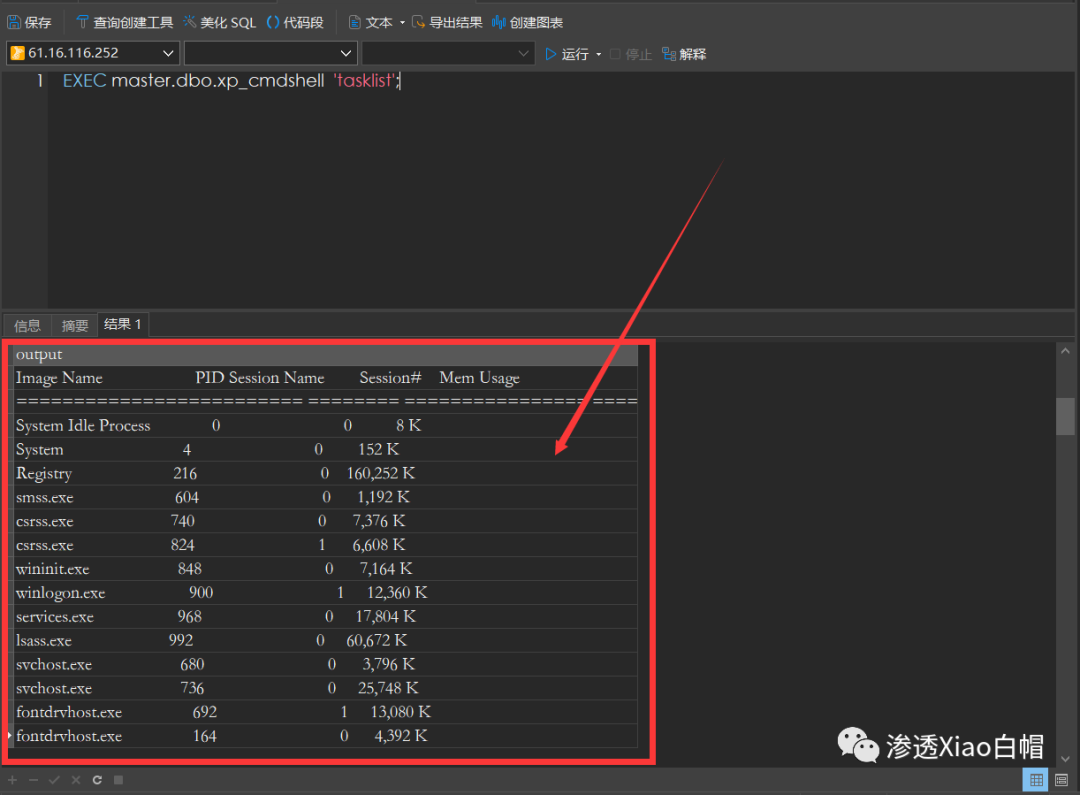Select the csrss.exe row with PID 740
Screen dimensions: 1080x795
pyautogui.click(x=326, y=521)
